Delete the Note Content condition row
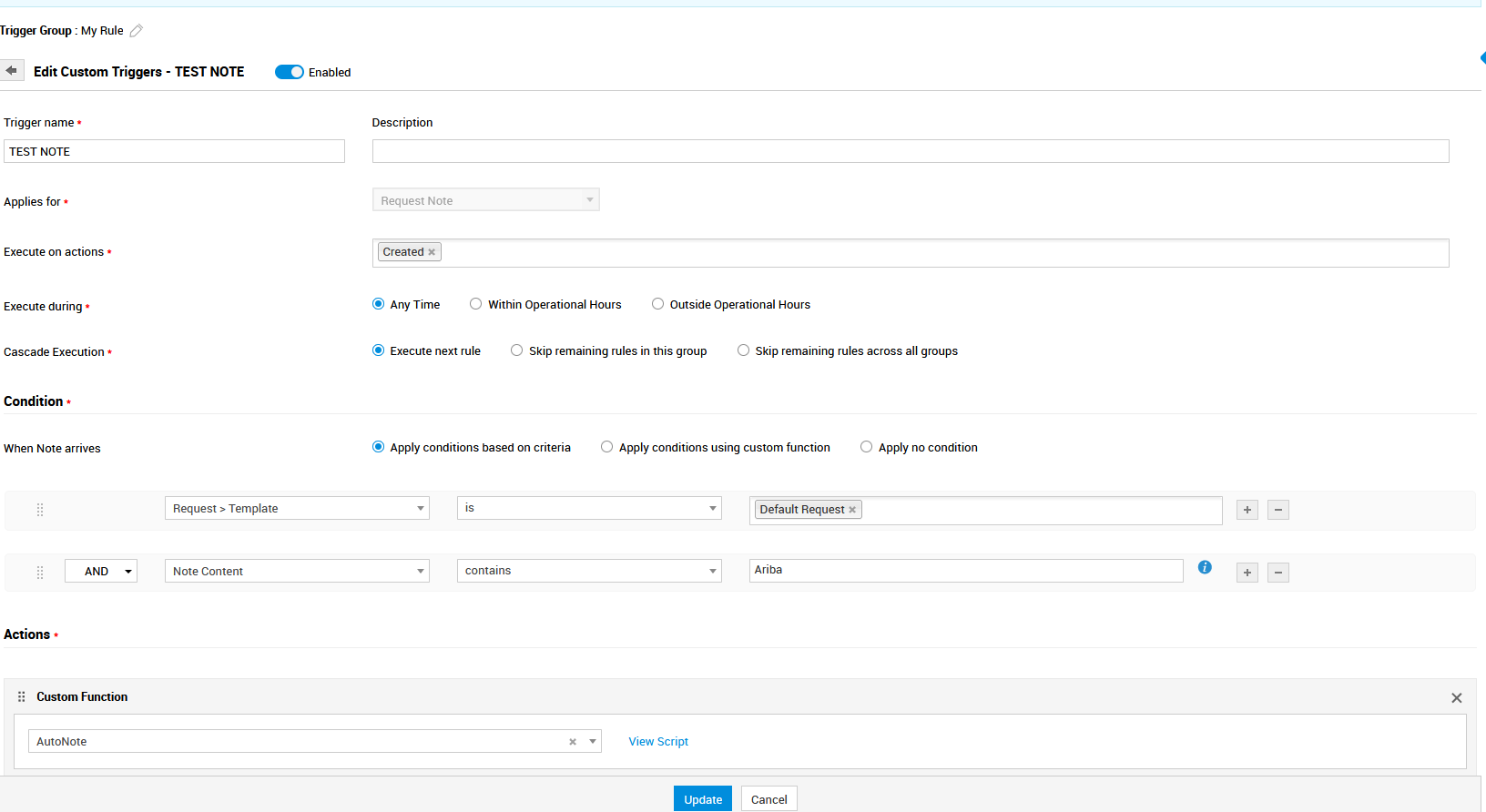The height and width of the screenshot is (812, 1486). point(1277,573)
